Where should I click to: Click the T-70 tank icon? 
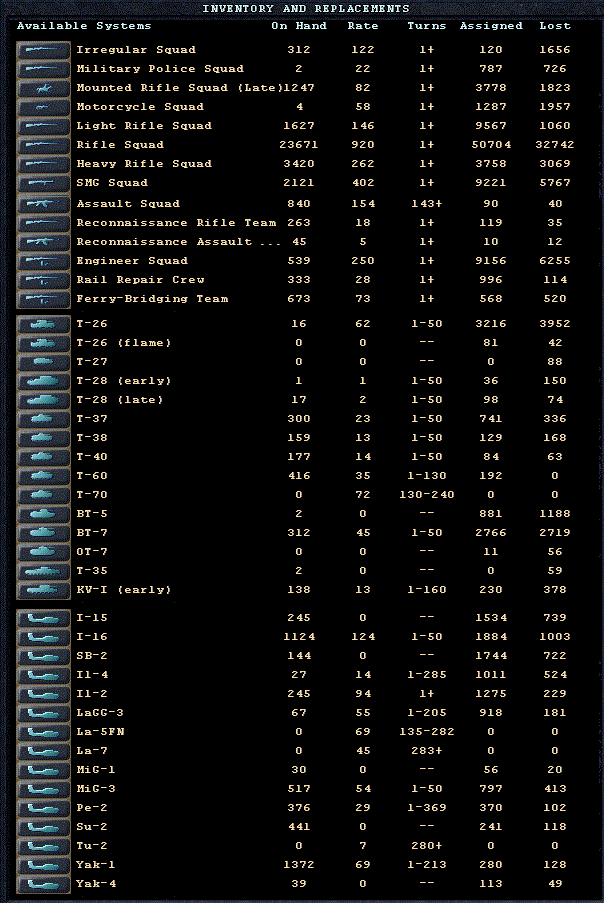43,495
